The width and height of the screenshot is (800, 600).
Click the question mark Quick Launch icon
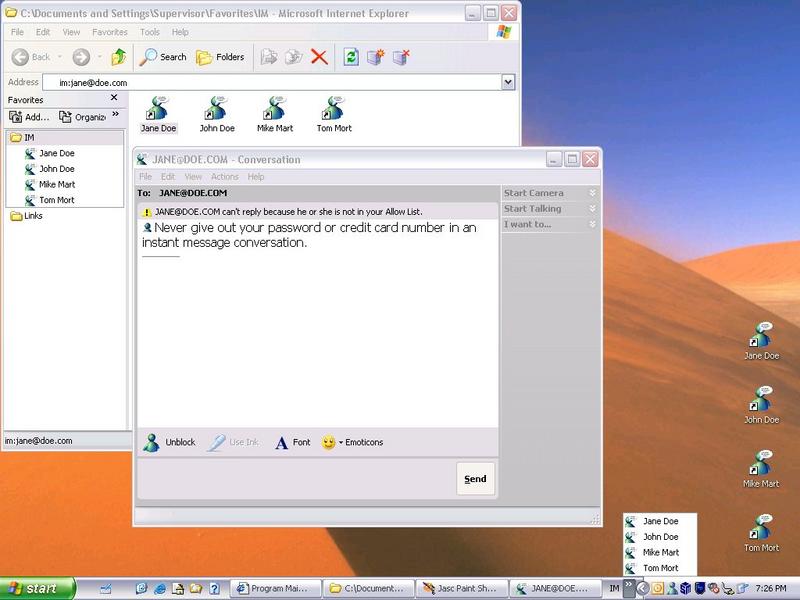215,589
